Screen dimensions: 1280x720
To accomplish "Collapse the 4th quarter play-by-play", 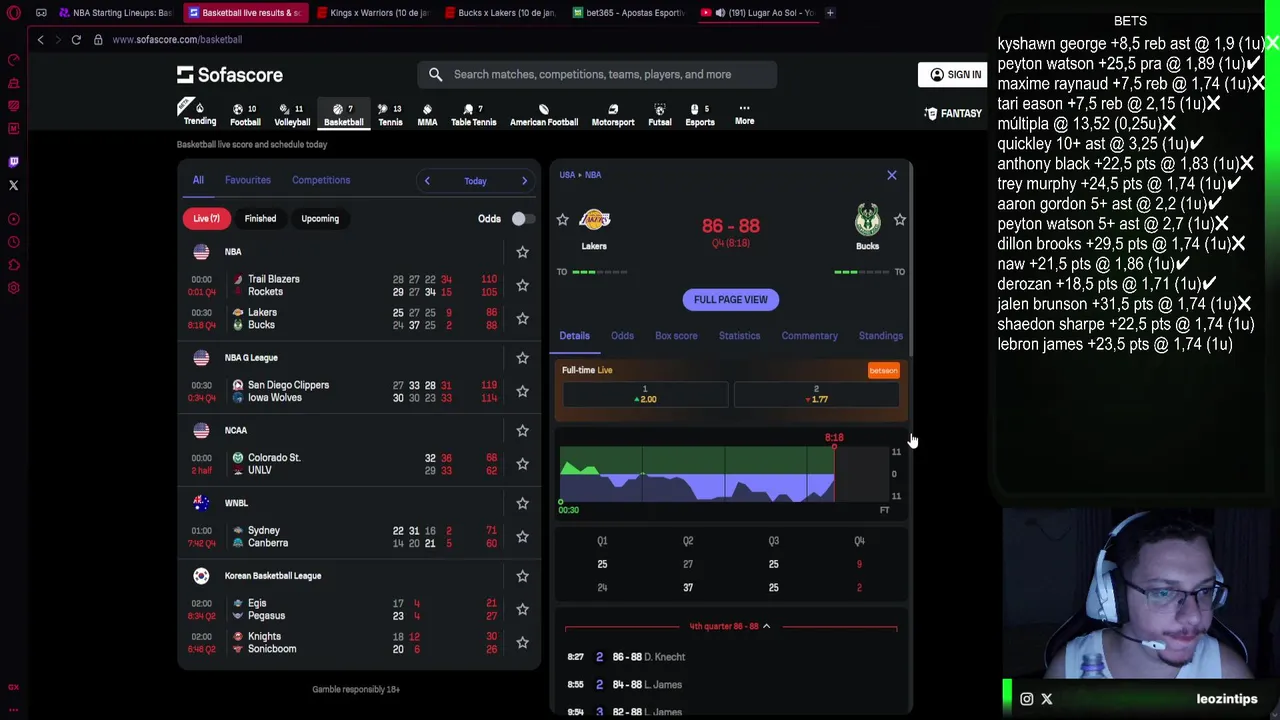I will click(731, 626).
